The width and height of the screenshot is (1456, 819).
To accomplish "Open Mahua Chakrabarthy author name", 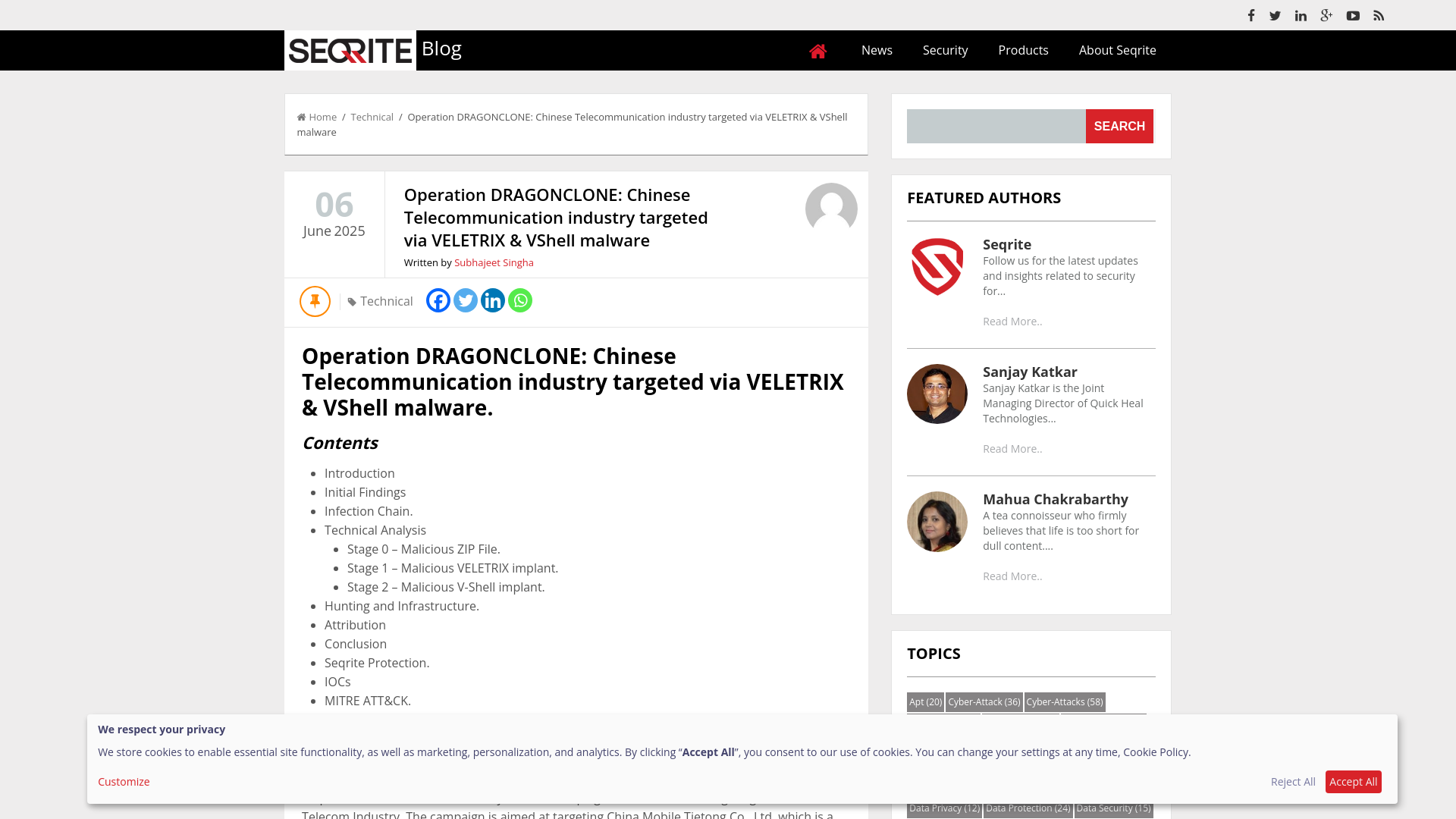I will coord(1056,499).
